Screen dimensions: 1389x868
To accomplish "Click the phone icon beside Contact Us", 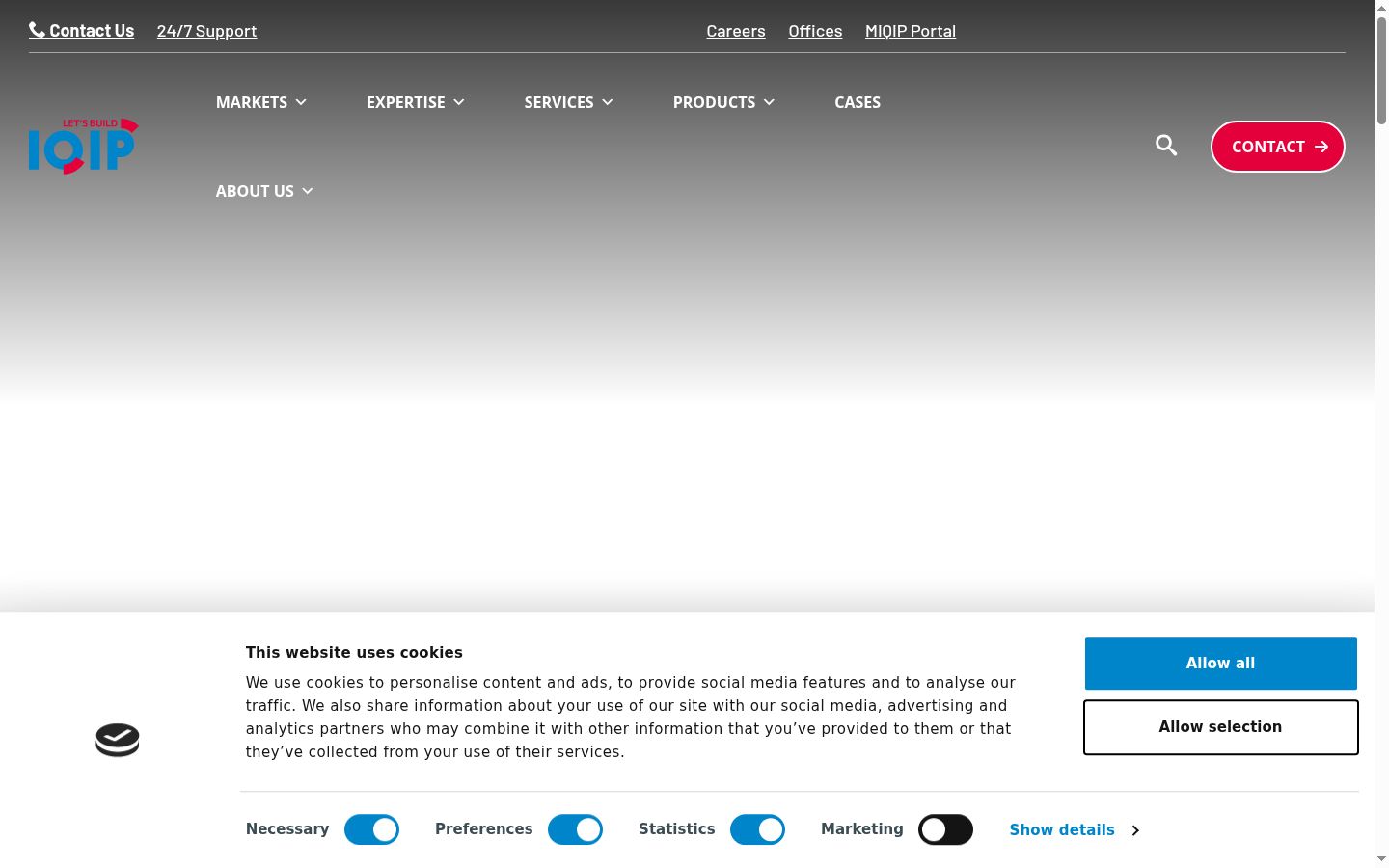I will point(37,30).
